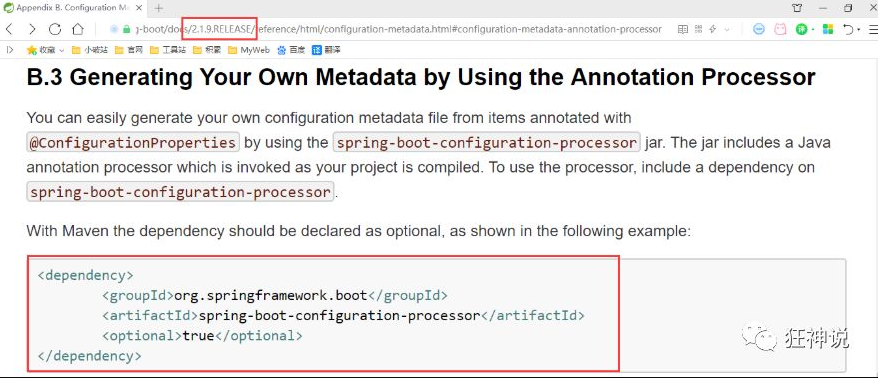
Task: Select the Appendix B. Configuration tab
Action: (73, 8)
